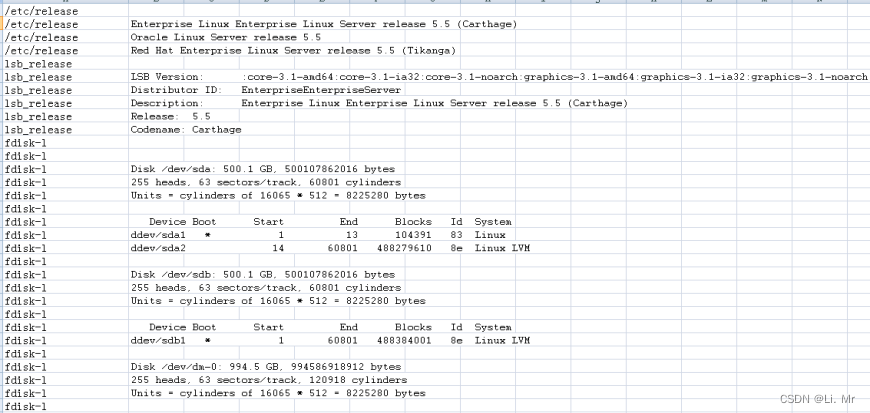Select the Distributor ID EnterpriseEnterpriseServer cell
Viewport: 870px width, 413px height.
[x=265, y=90]
